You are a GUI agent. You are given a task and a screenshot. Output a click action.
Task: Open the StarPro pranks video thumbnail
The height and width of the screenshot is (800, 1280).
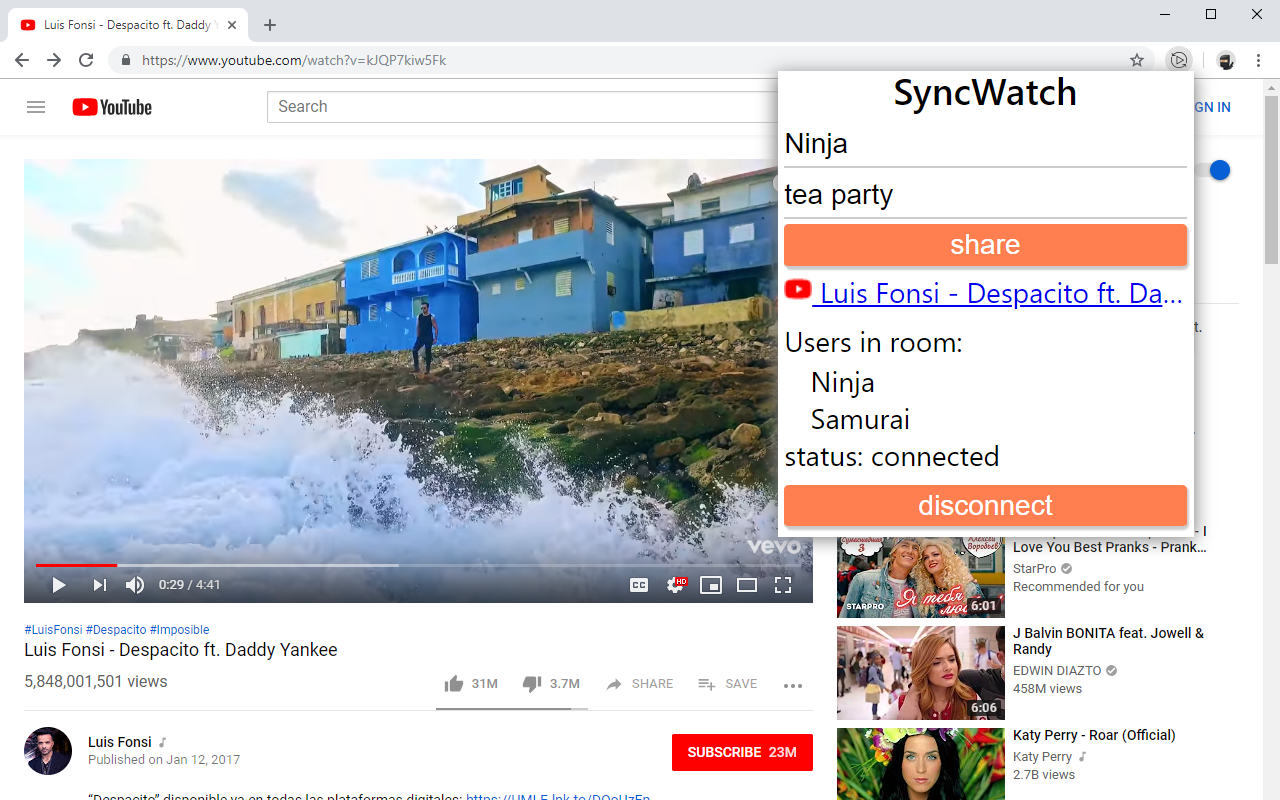(921, 577)
